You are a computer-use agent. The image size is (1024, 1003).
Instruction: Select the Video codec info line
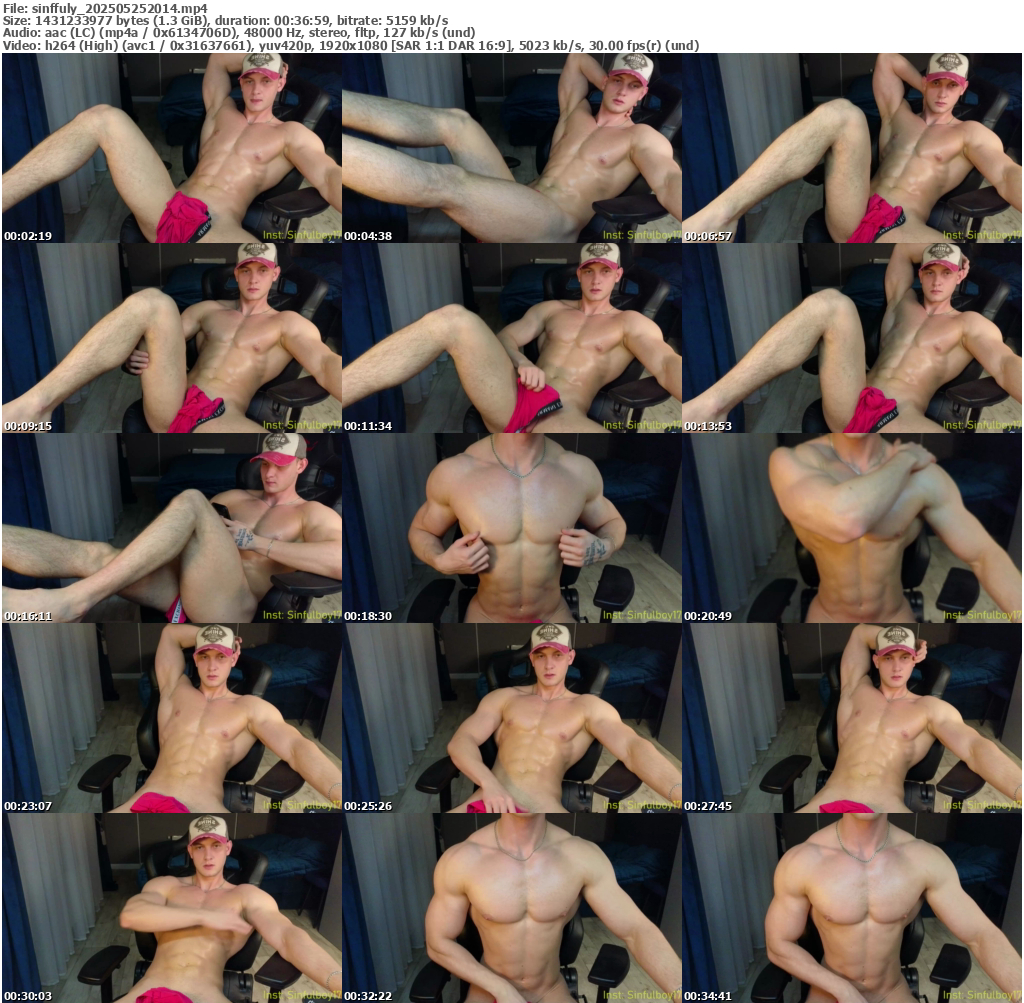pyautogui.click(x=350, y=45)
